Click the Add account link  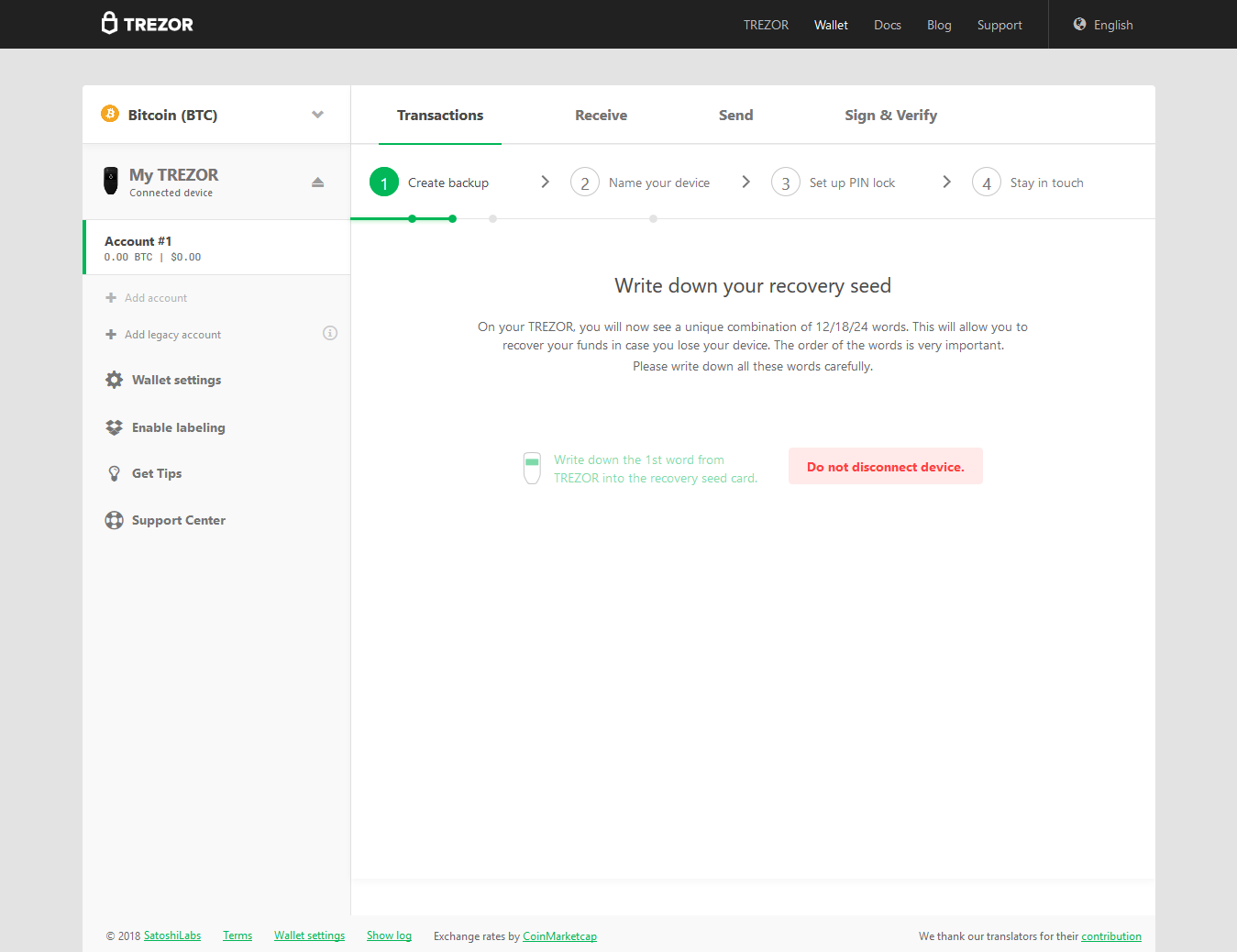pyautogui.click(x=155, y=298)
